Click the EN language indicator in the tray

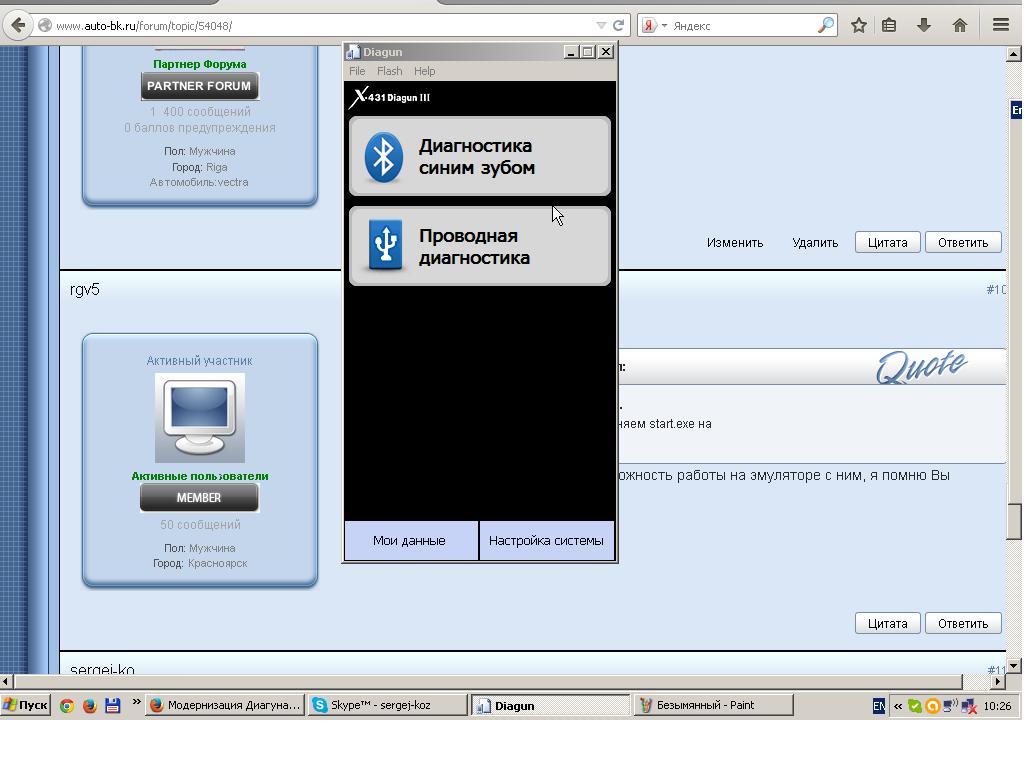point(879,706)
